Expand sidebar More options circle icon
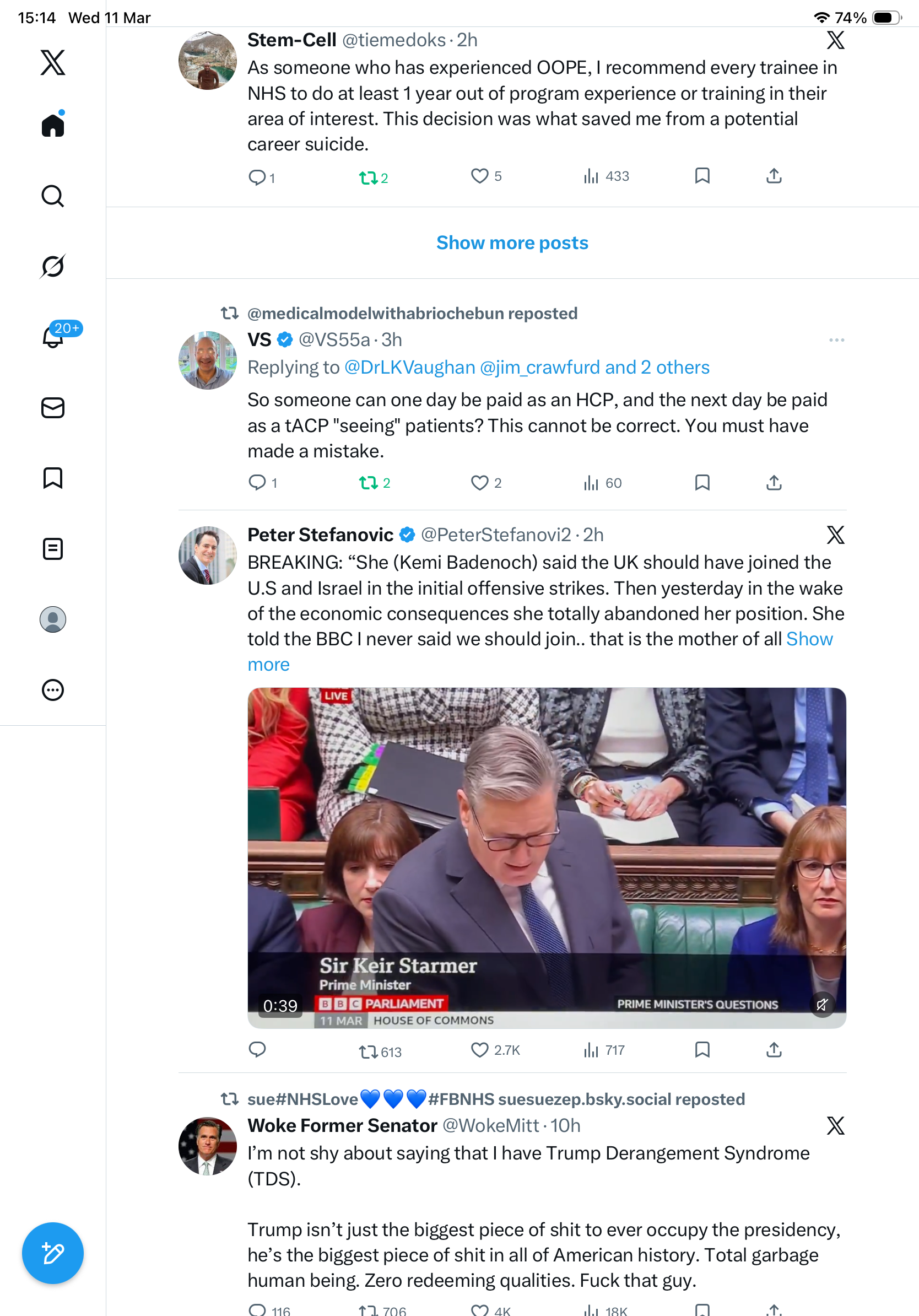Screen dimensions: 919x1316 [53, 690]
